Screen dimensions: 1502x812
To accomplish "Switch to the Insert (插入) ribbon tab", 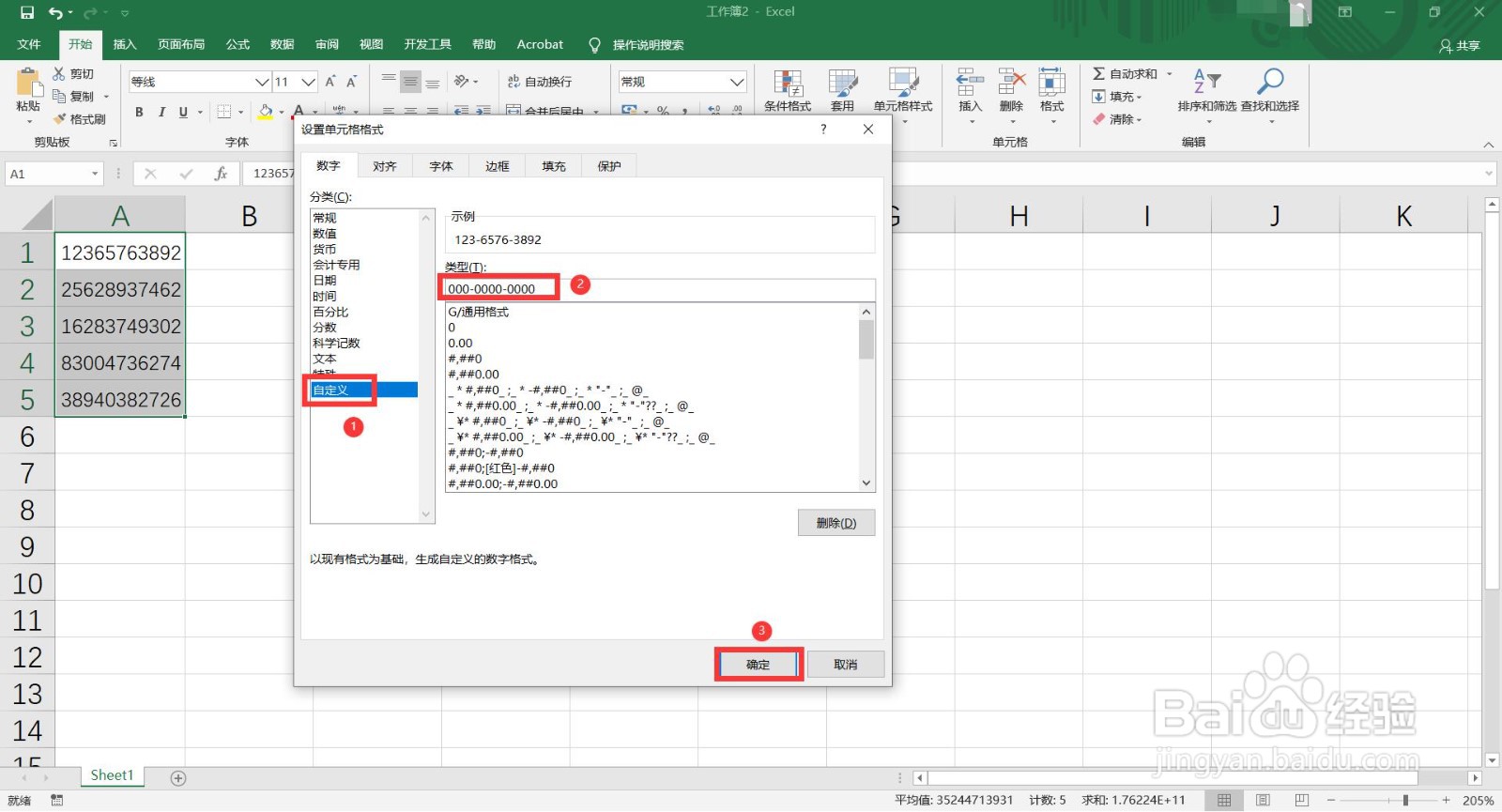I will pyautogui.click(x=125, y=44).
